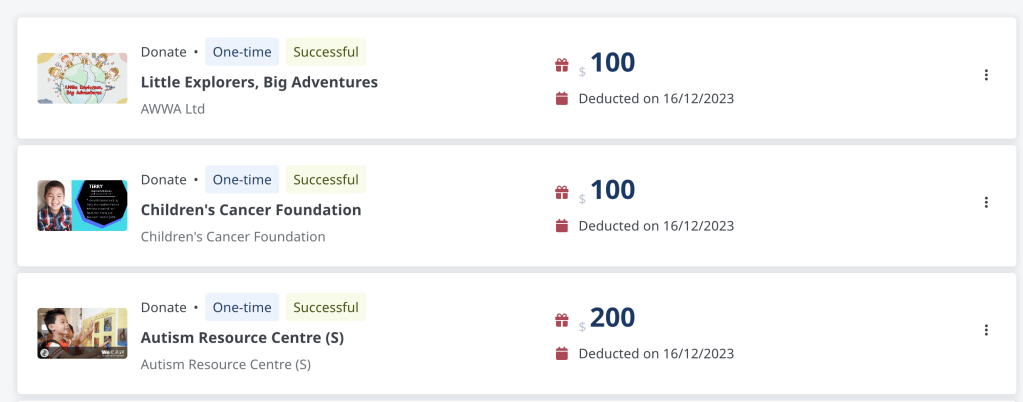Viewport: 1023px width, 402px height.
Task: Open the Children's Cancer Foundation campaign title
Action: (251, 210)
